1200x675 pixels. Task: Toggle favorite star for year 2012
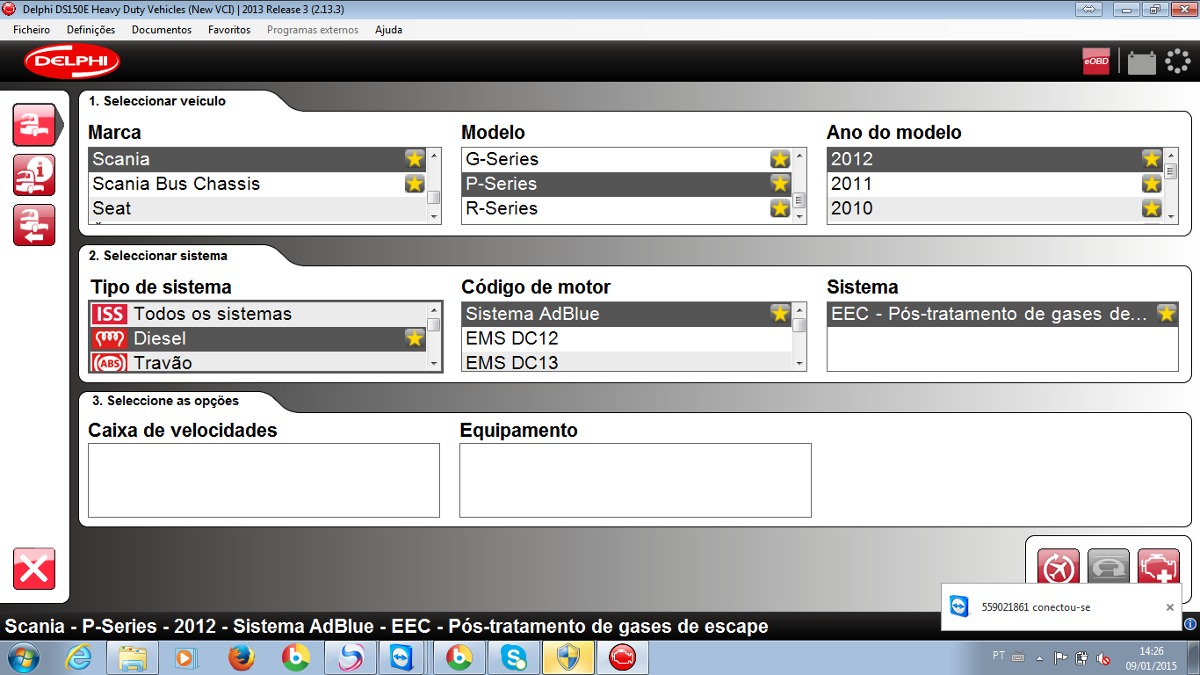click(x=1152, y=159)
